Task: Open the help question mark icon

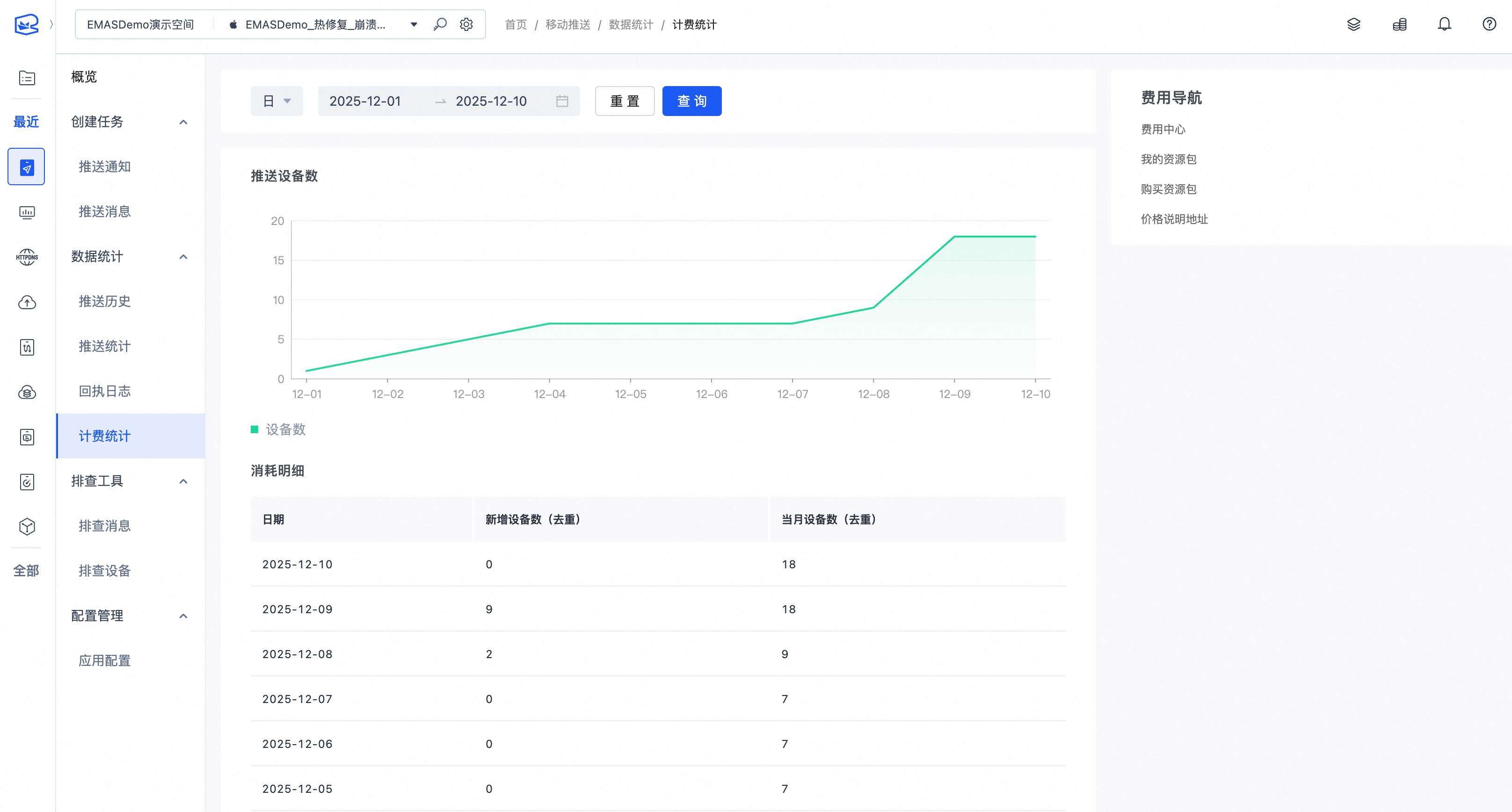Action: (x=1489, y=24)
